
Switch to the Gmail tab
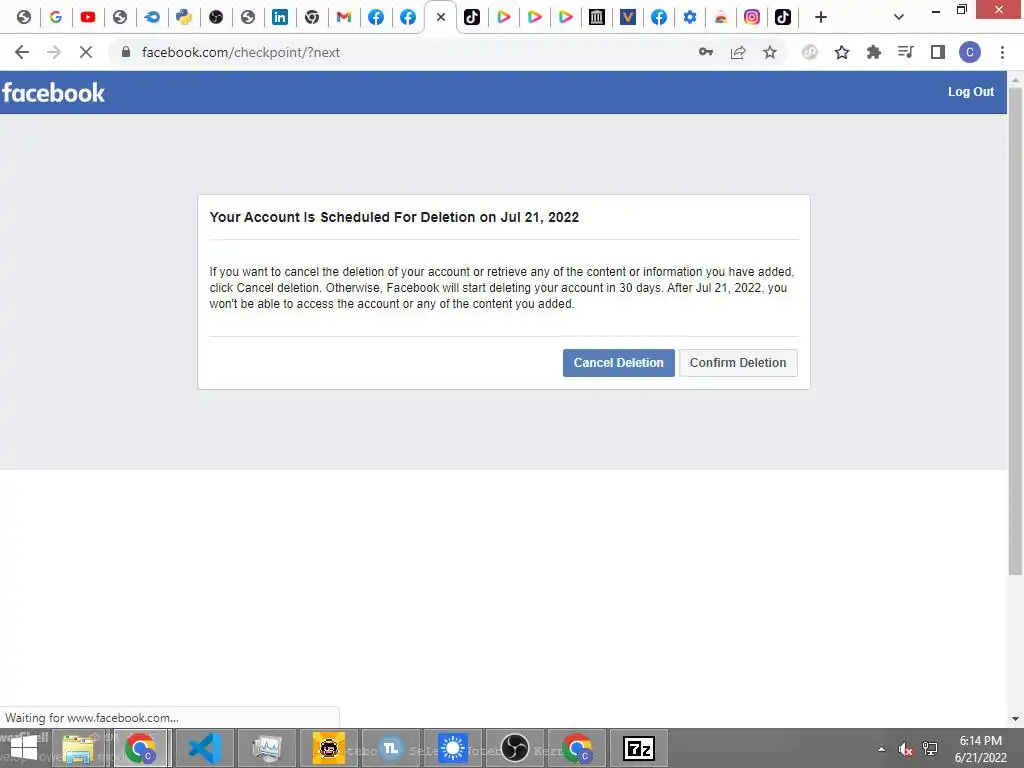pyautogui.click(x=344, y=17)
